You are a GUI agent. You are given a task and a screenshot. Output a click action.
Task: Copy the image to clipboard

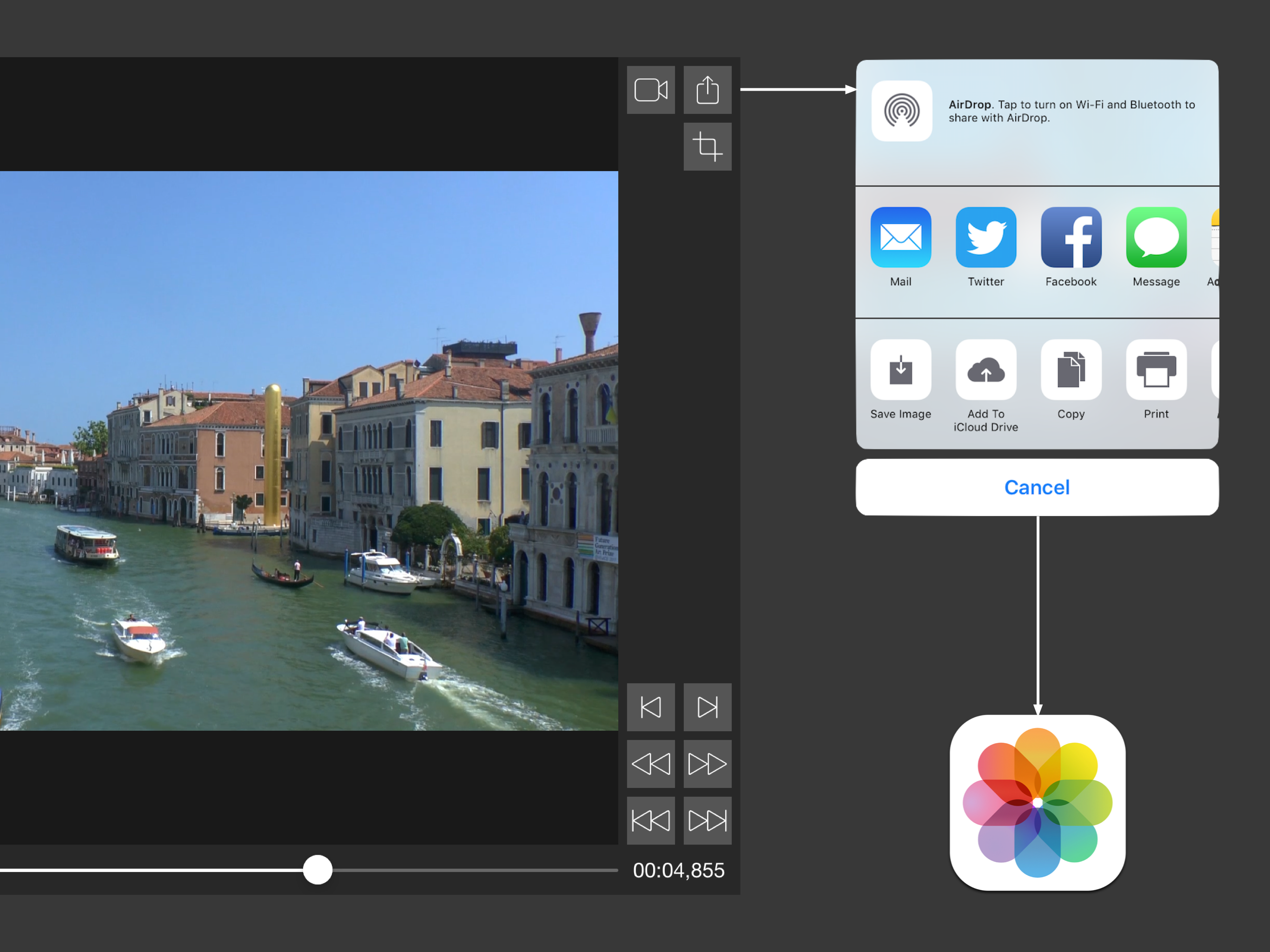click(1071, 370)
